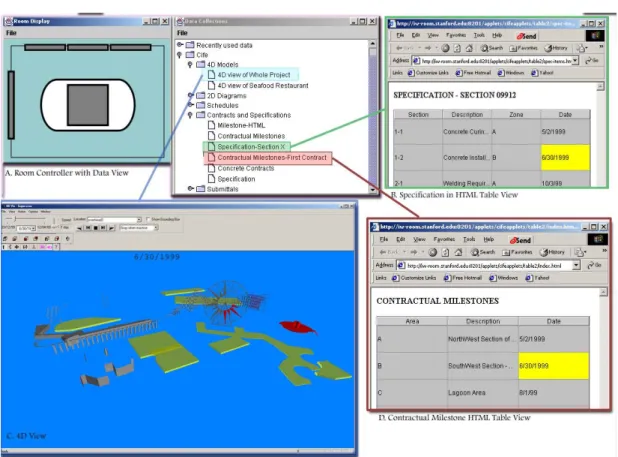Open address dropdown in Milestones browser
618x457 pixels.
point(576,265)
